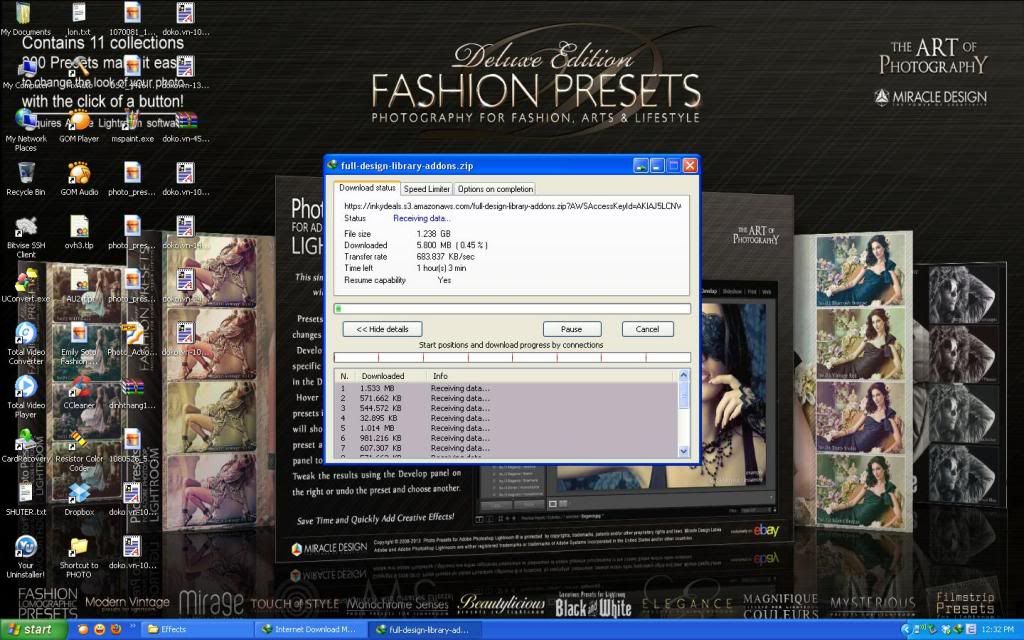Image resolution: width=1024 pixels, height=640 pixels.
Task: Select connection row 3 with 544.572 KB
Action: click(506, 408)
